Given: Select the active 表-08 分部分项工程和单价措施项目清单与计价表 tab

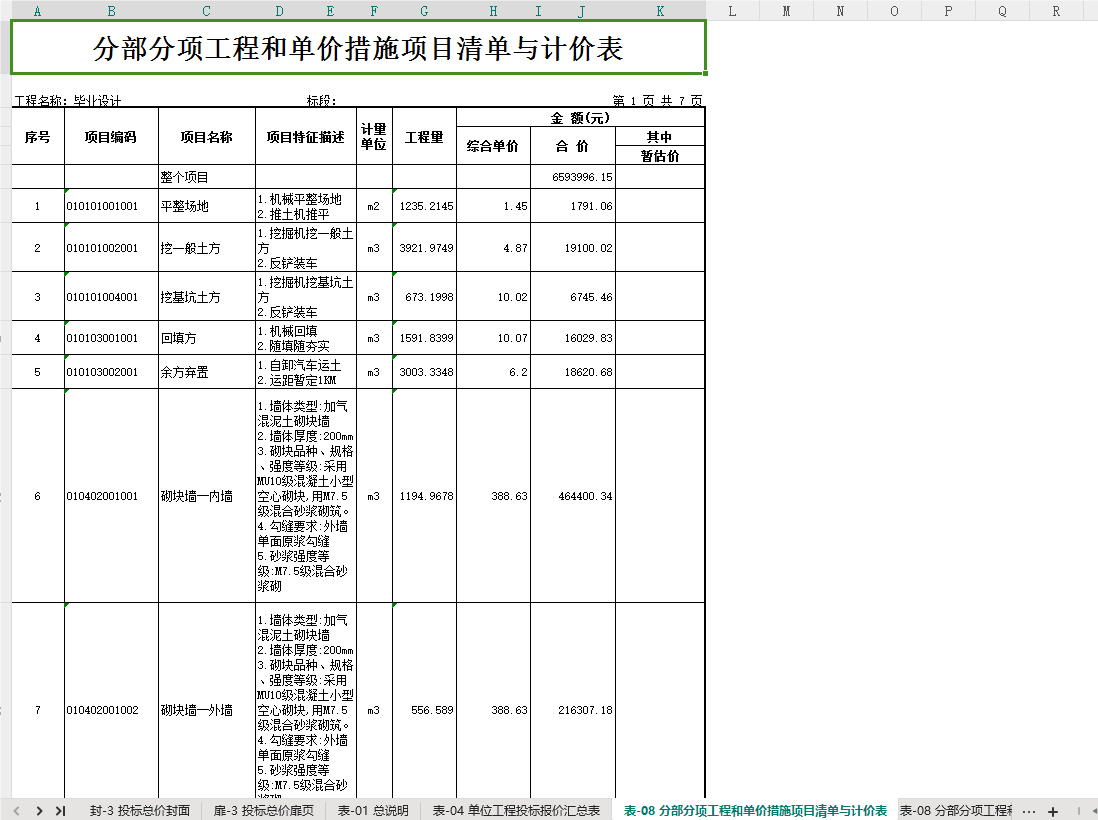Looking at the screenshot, I should (756, 811).
